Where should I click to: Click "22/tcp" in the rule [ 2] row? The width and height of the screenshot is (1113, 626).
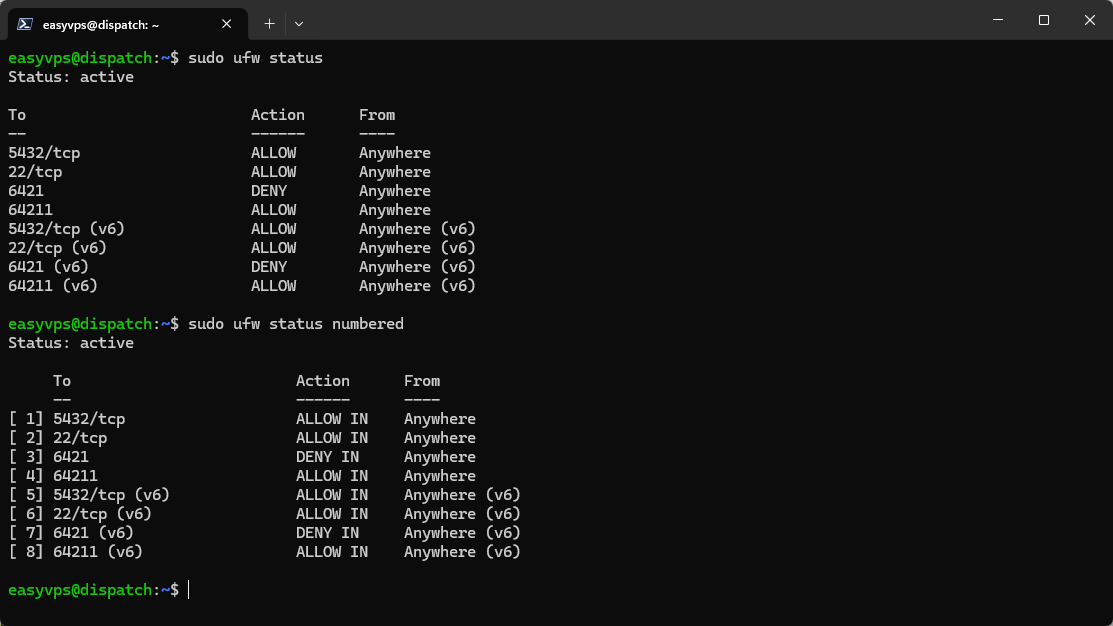(x=80, y=438)
